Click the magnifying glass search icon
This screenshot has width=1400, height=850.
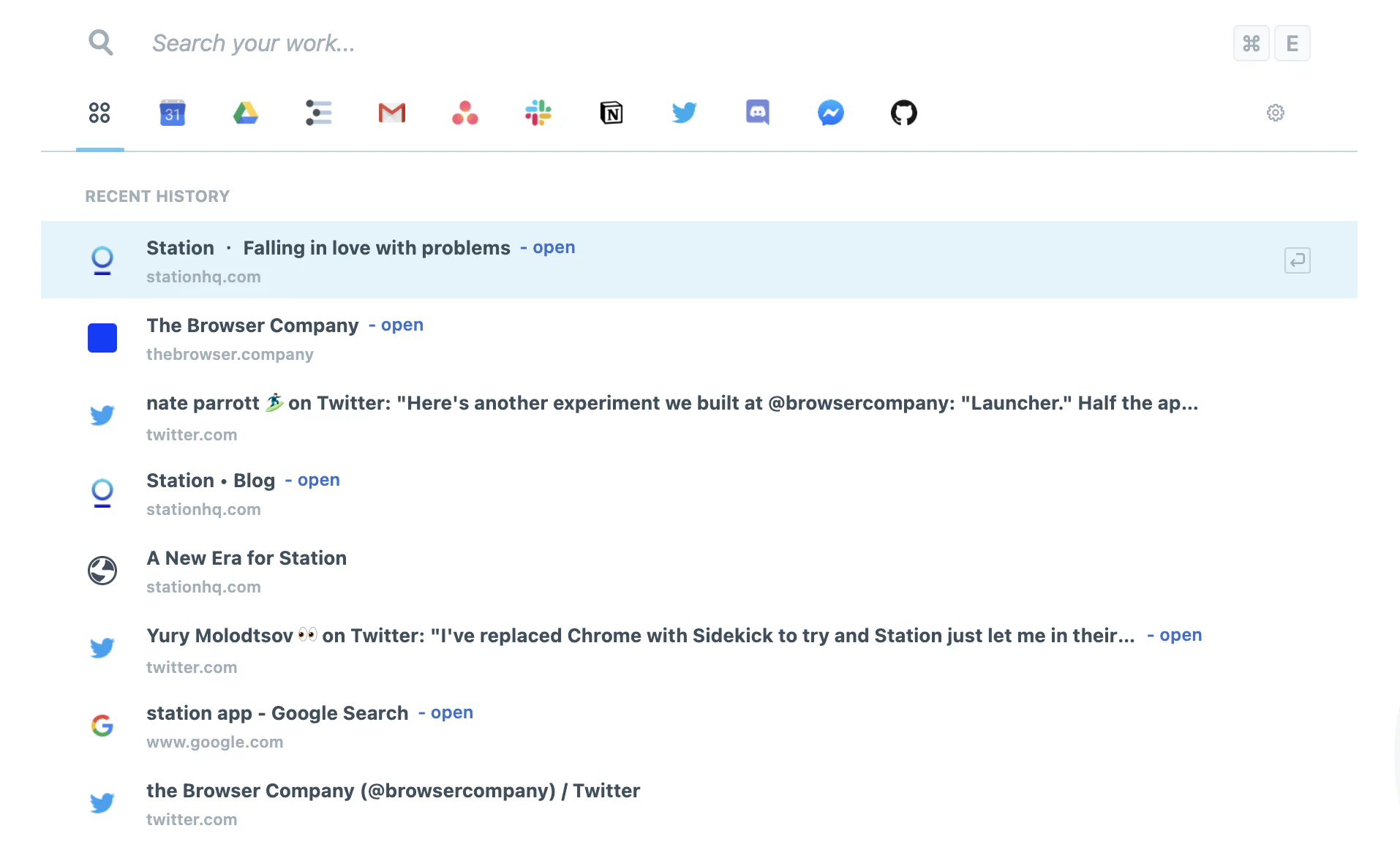[101, 43]
